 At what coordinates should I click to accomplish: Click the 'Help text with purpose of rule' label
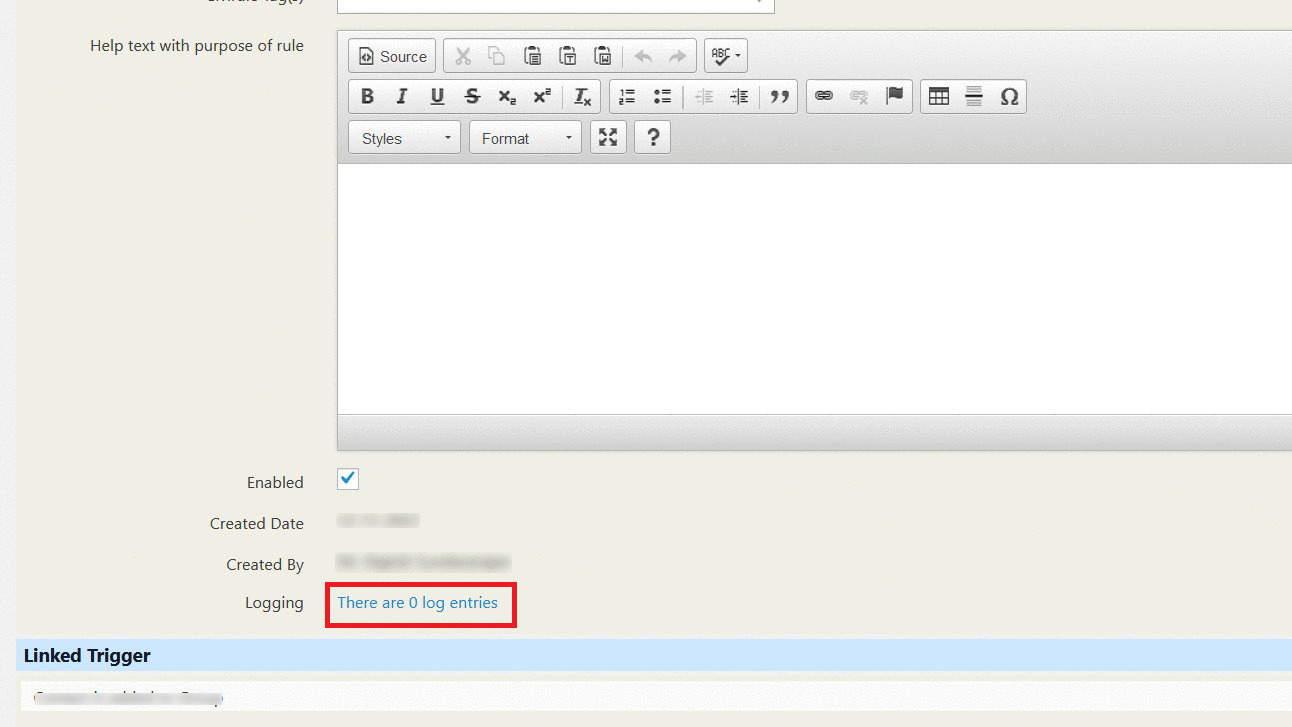pyautogui.click(x=197, y=46)
